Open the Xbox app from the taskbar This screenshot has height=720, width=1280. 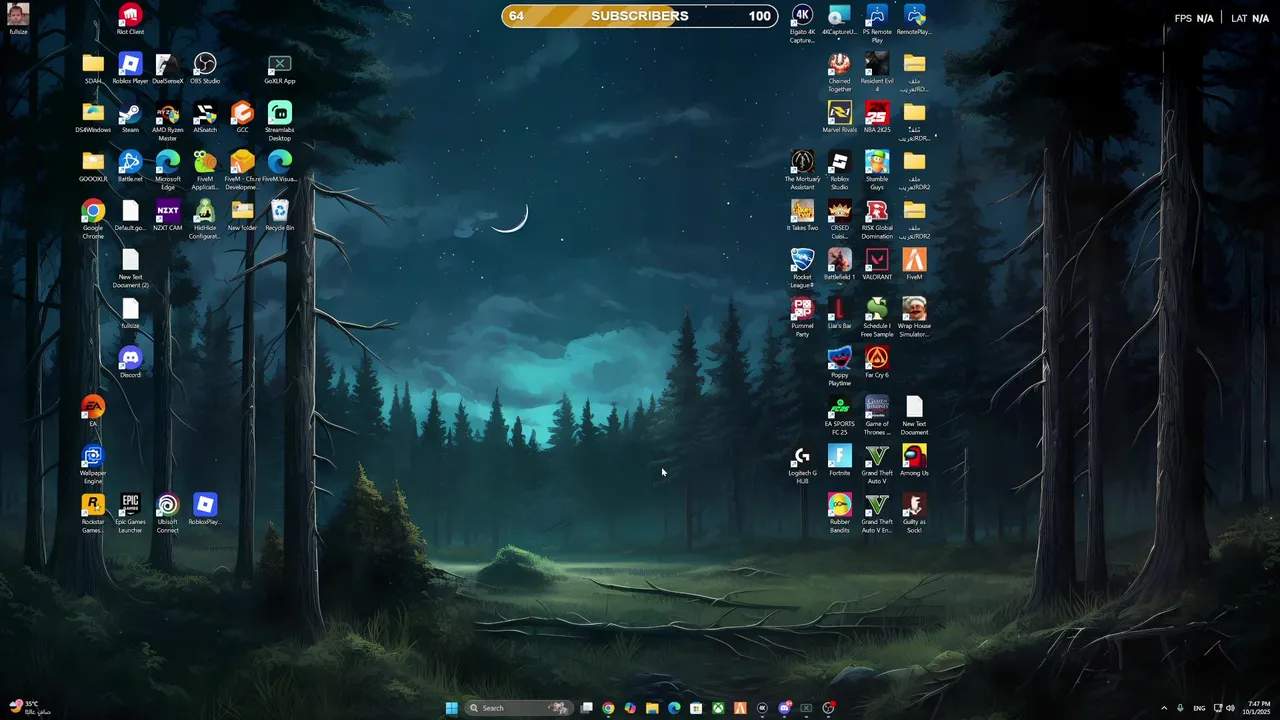(x=718, y=708)
